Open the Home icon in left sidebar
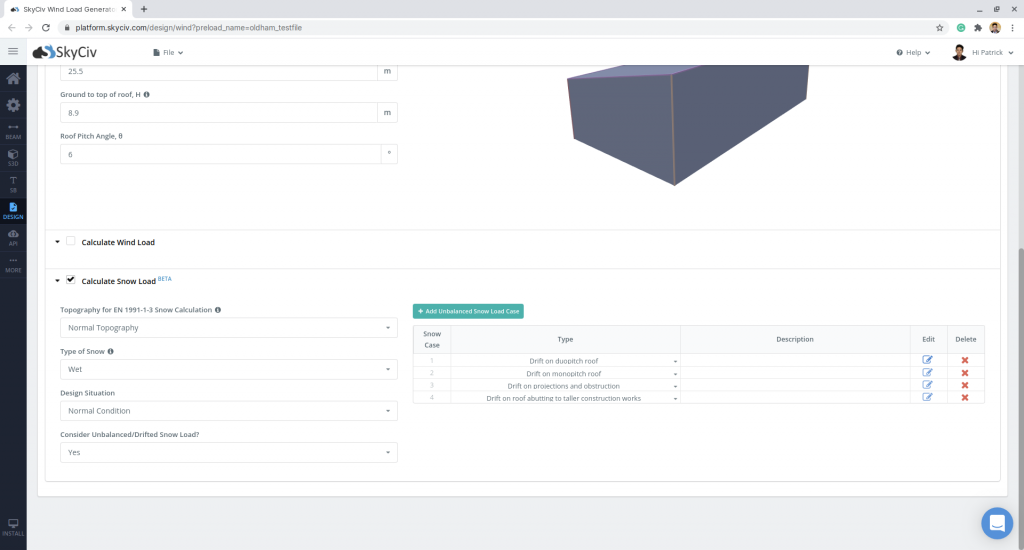Screen dimensions: 1024x550 click(x=13, y=79)
